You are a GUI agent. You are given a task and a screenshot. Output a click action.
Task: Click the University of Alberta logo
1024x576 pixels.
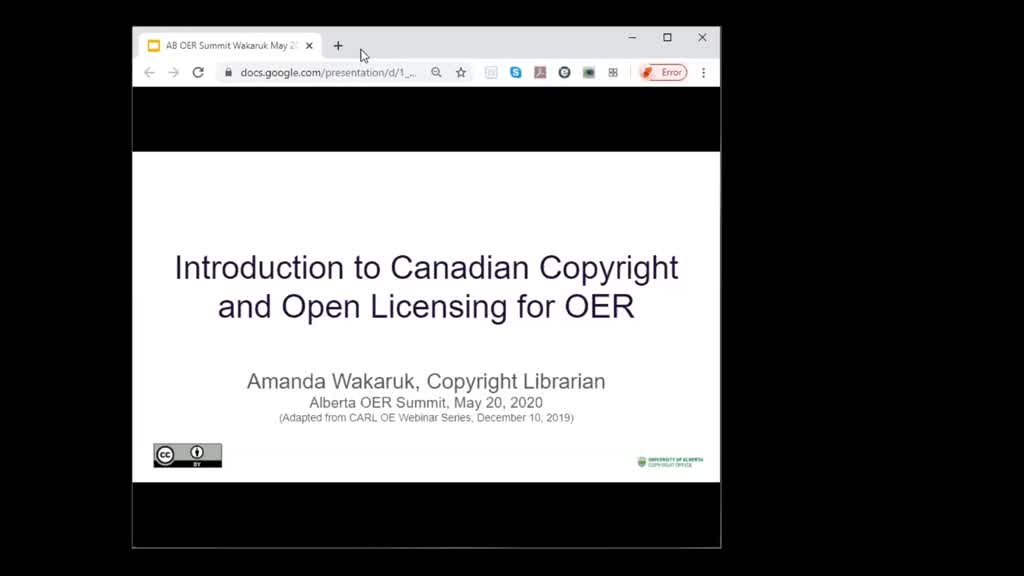[671, 462]
